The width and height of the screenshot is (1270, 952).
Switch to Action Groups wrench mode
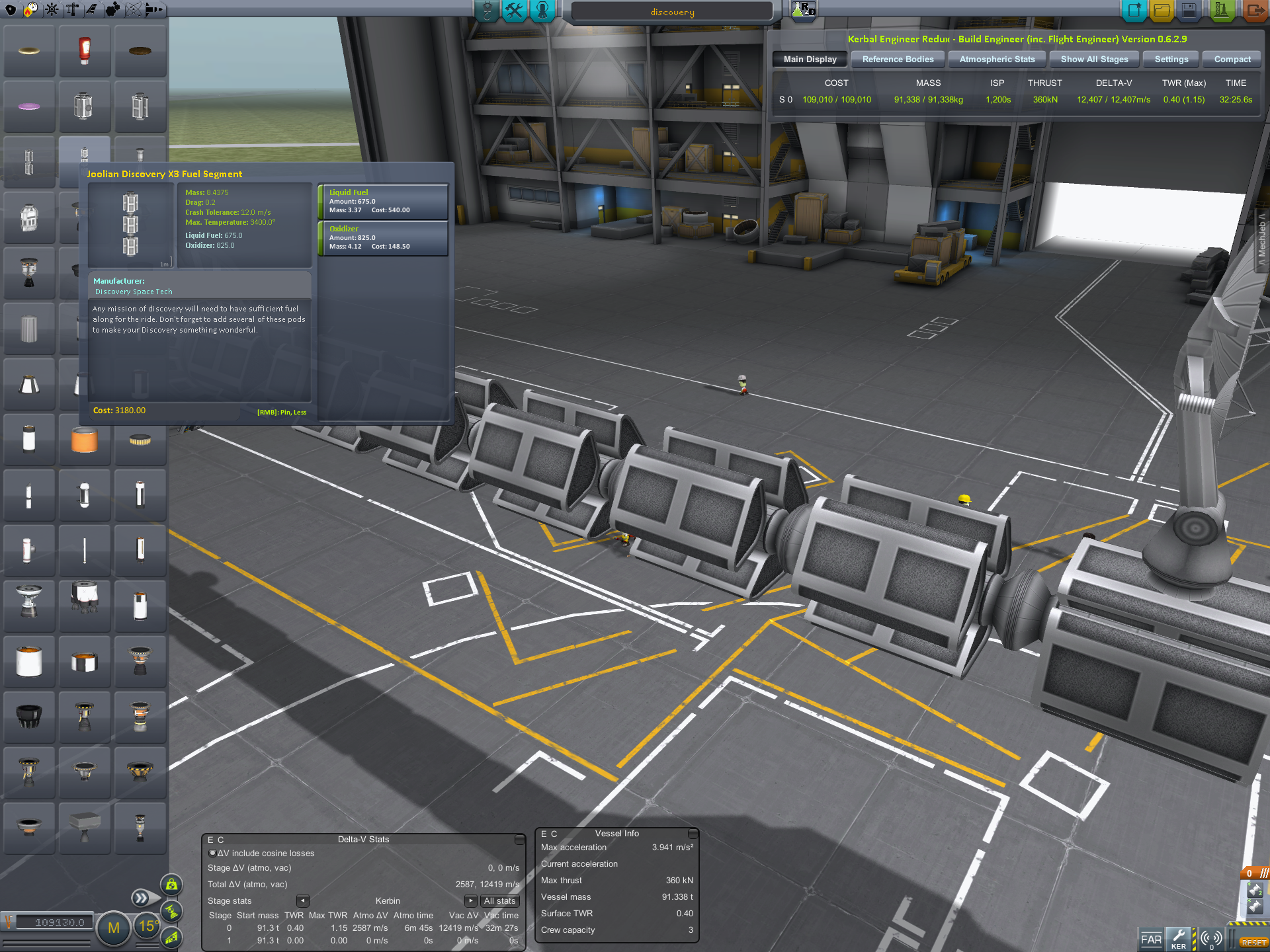point(515,11)
